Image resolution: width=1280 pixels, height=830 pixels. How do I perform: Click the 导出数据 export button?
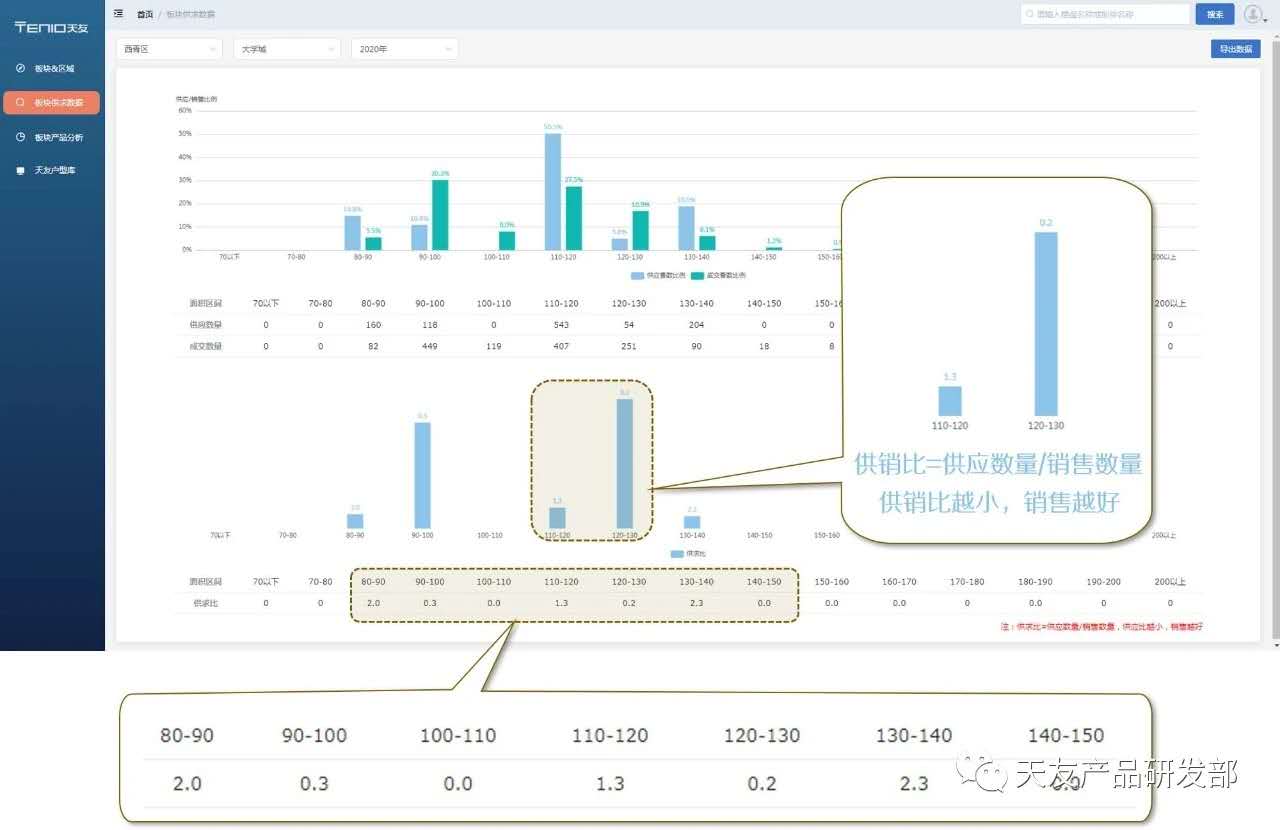tap(1235, 49)
